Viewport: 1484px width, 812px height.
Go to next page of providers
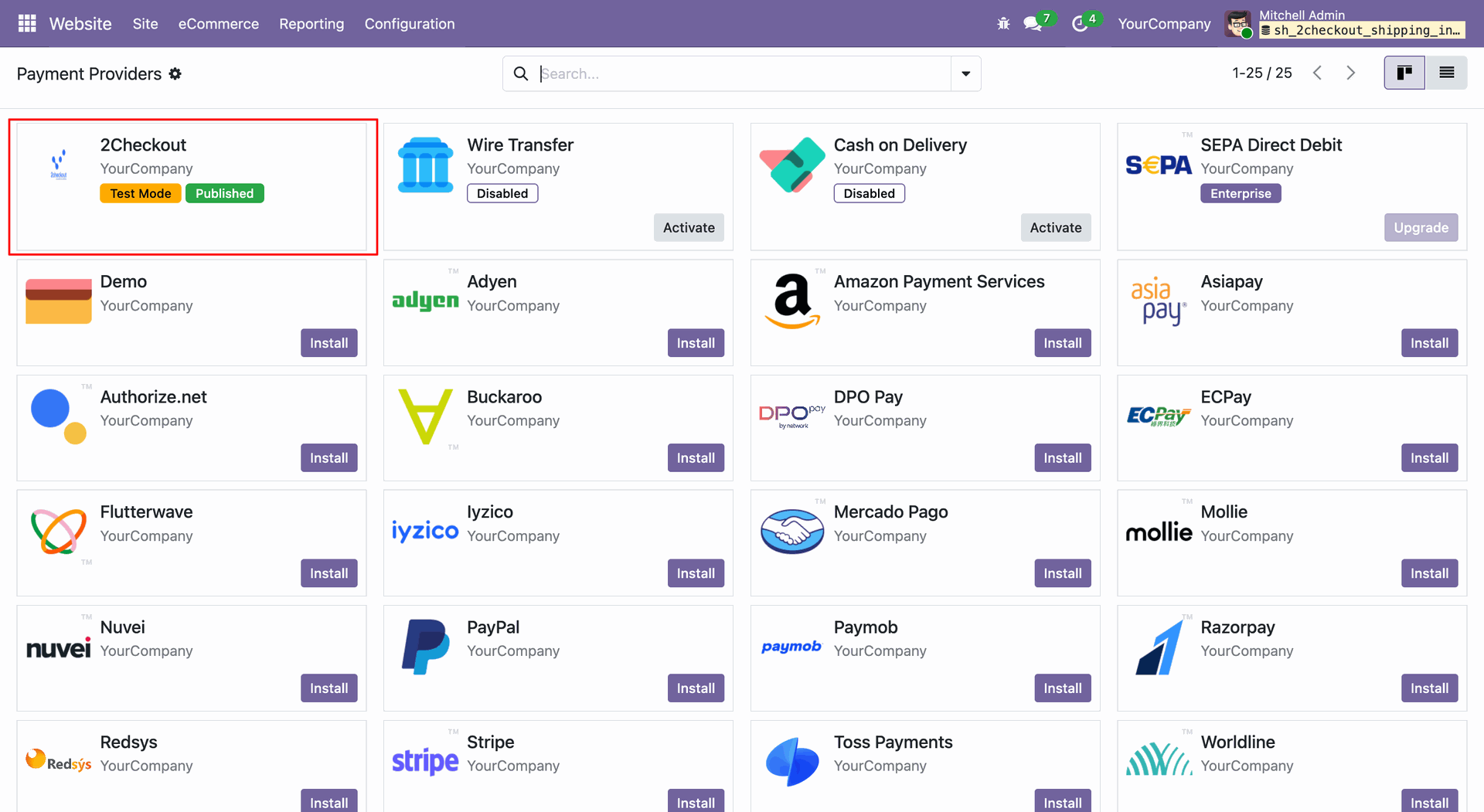[x=1351, y=73]
